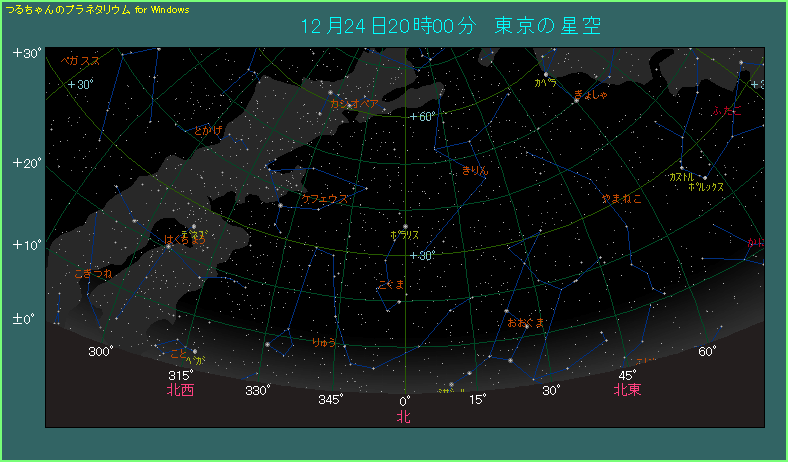
Task: Select the ぎょしゃ constellation label
Action: tap(591, 94)
